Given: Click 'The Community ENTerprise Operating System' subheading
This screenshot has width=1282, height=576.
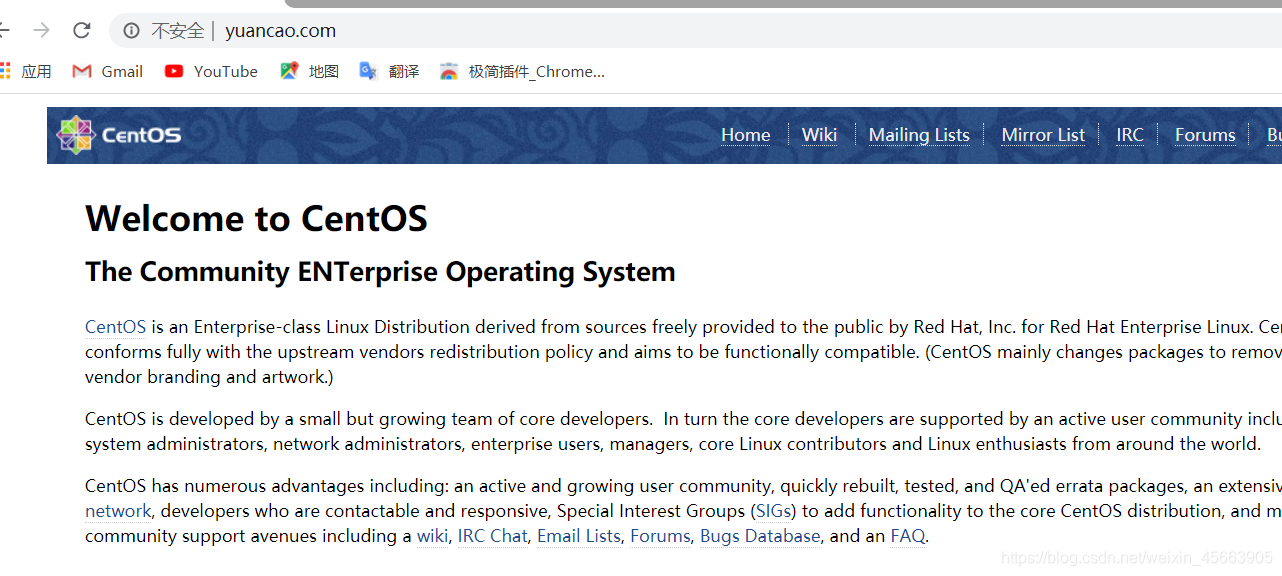Looking at the screenshot, I should 380,272.
